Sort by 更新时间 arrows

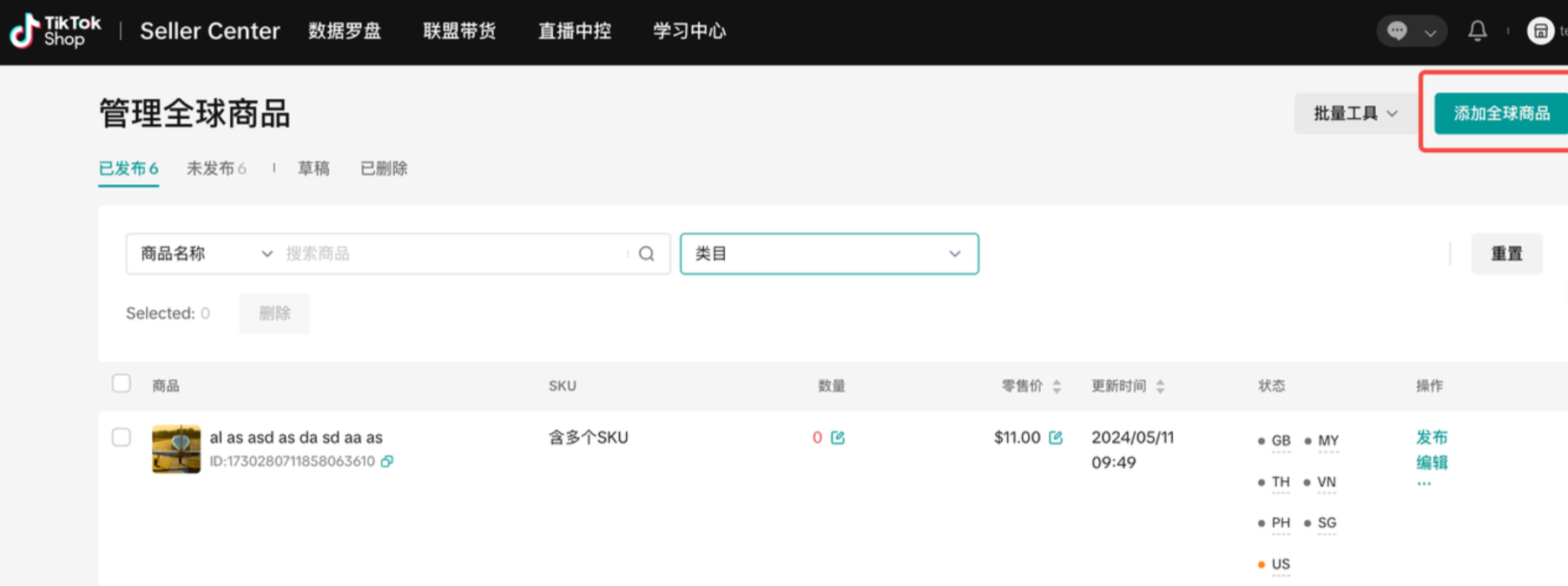pos(1160,386)
